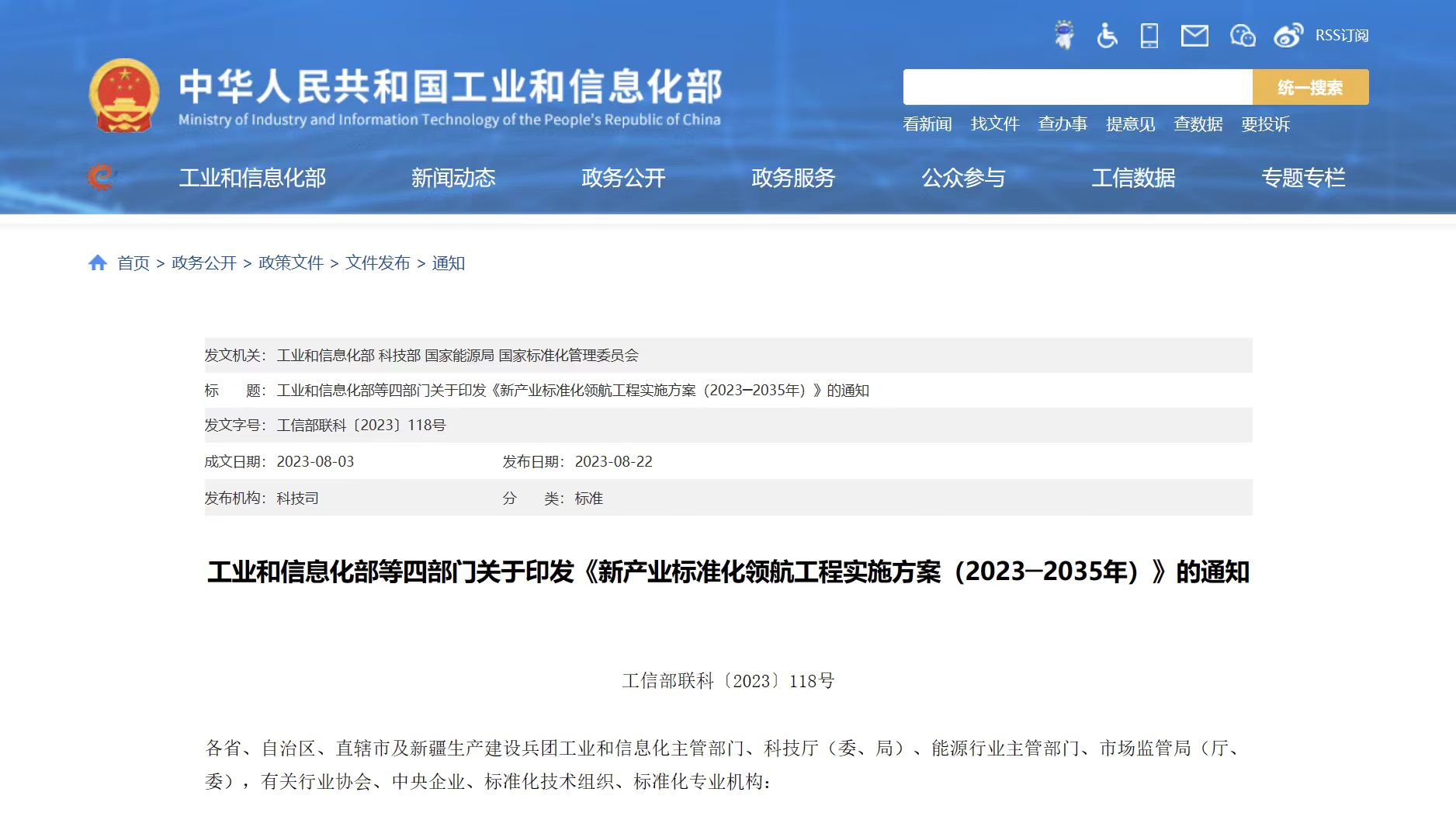The height and width of the screenshot is (820, 1456).
Task: Open the envelope mail icon
Action: click(x=1194, y=35)
